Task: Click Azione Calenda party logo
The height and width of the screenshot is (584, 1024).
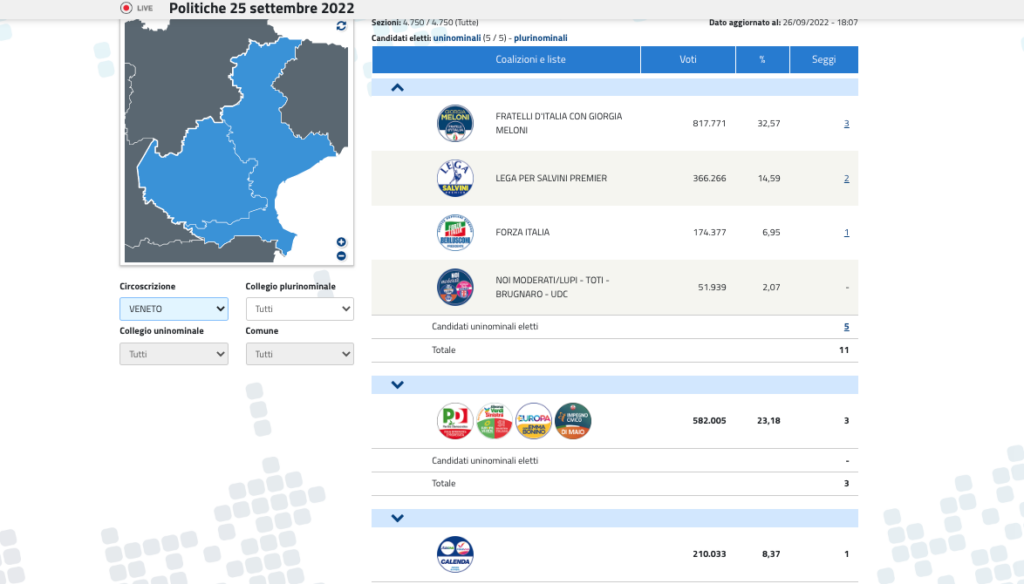Action: (x=455, y=554)
